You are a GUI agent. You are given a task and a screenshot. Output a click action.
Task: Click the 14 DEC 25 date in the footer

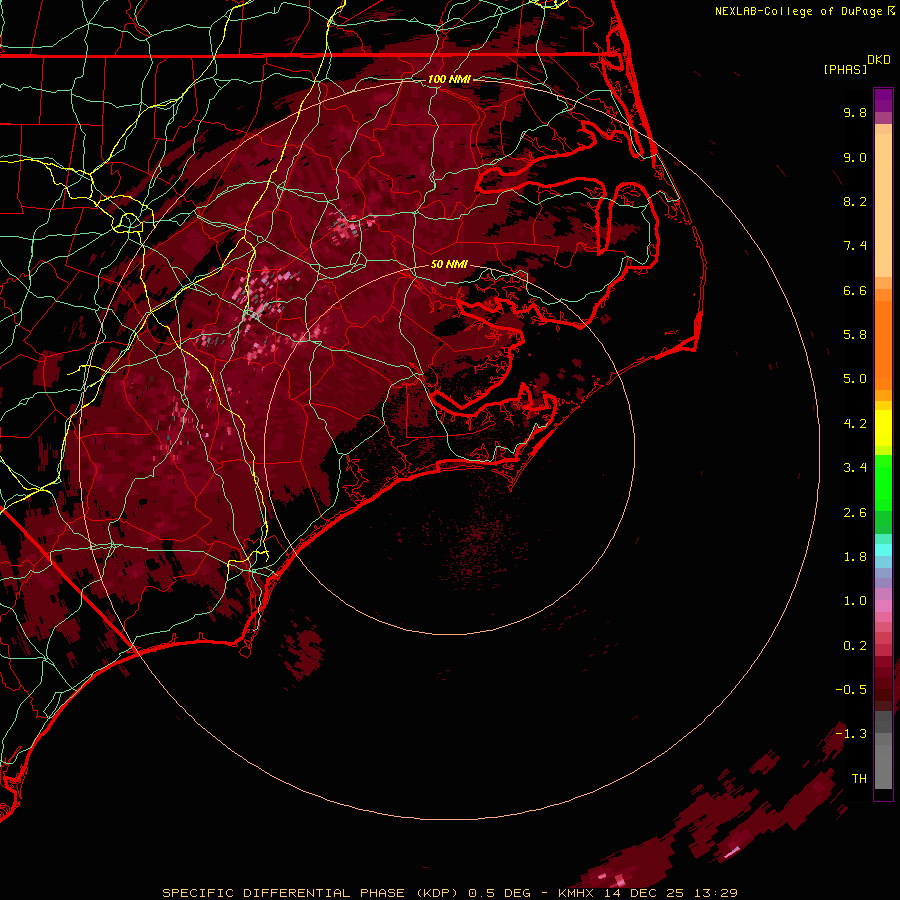[645, 893]
